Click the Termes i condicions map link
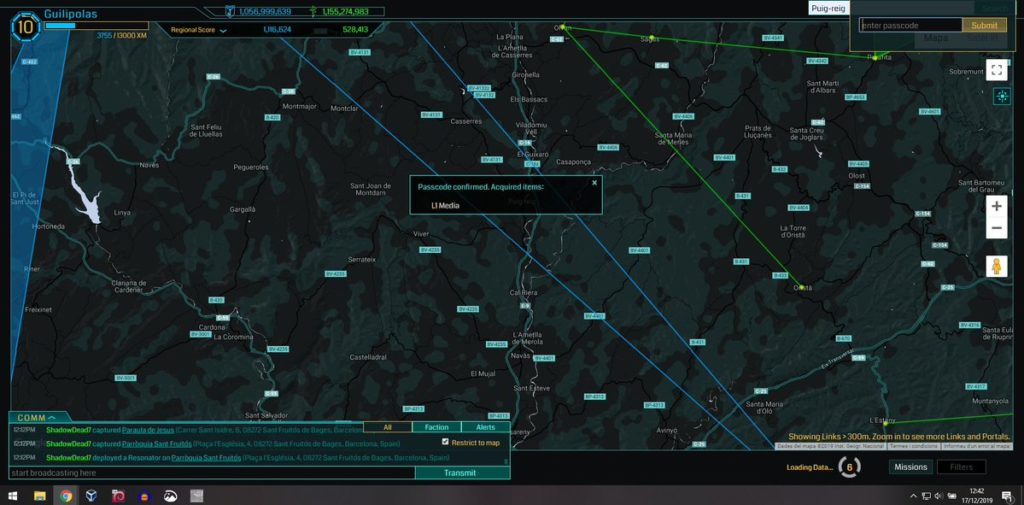Image resolution: width=1024 pixels, height=505 pixels. pos(913,446)
